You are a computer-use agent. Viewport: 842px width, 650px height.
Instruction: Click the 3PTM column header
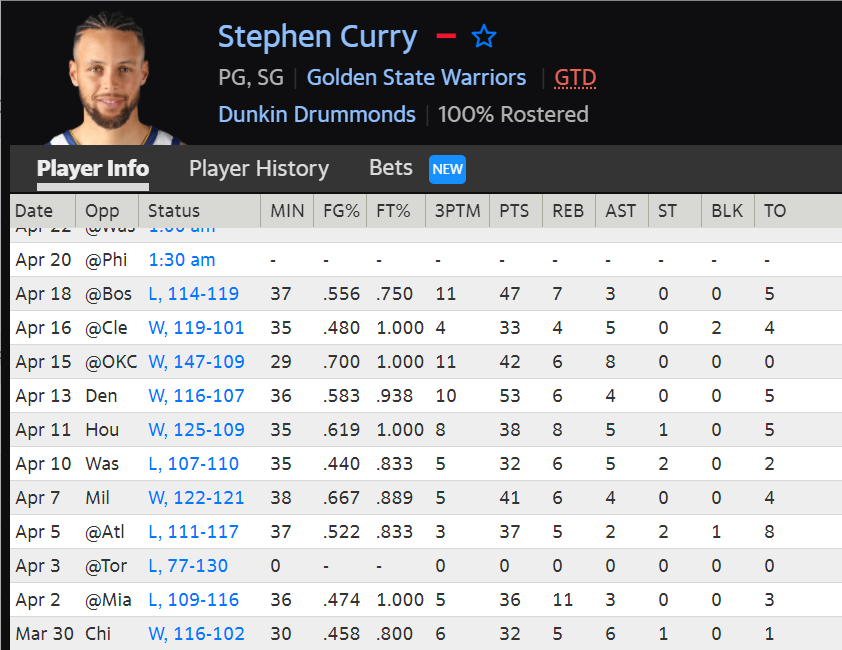point(457,211)
